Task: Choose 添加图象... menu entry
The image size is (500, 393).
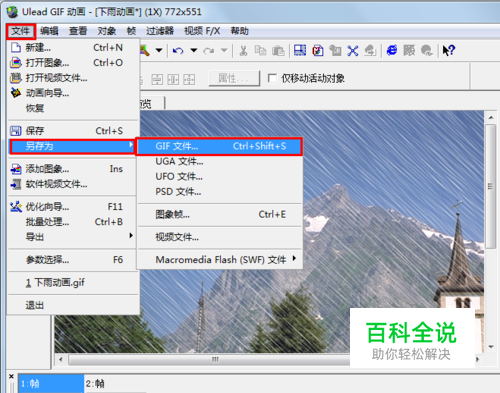Action: click(x=73, y=169)
